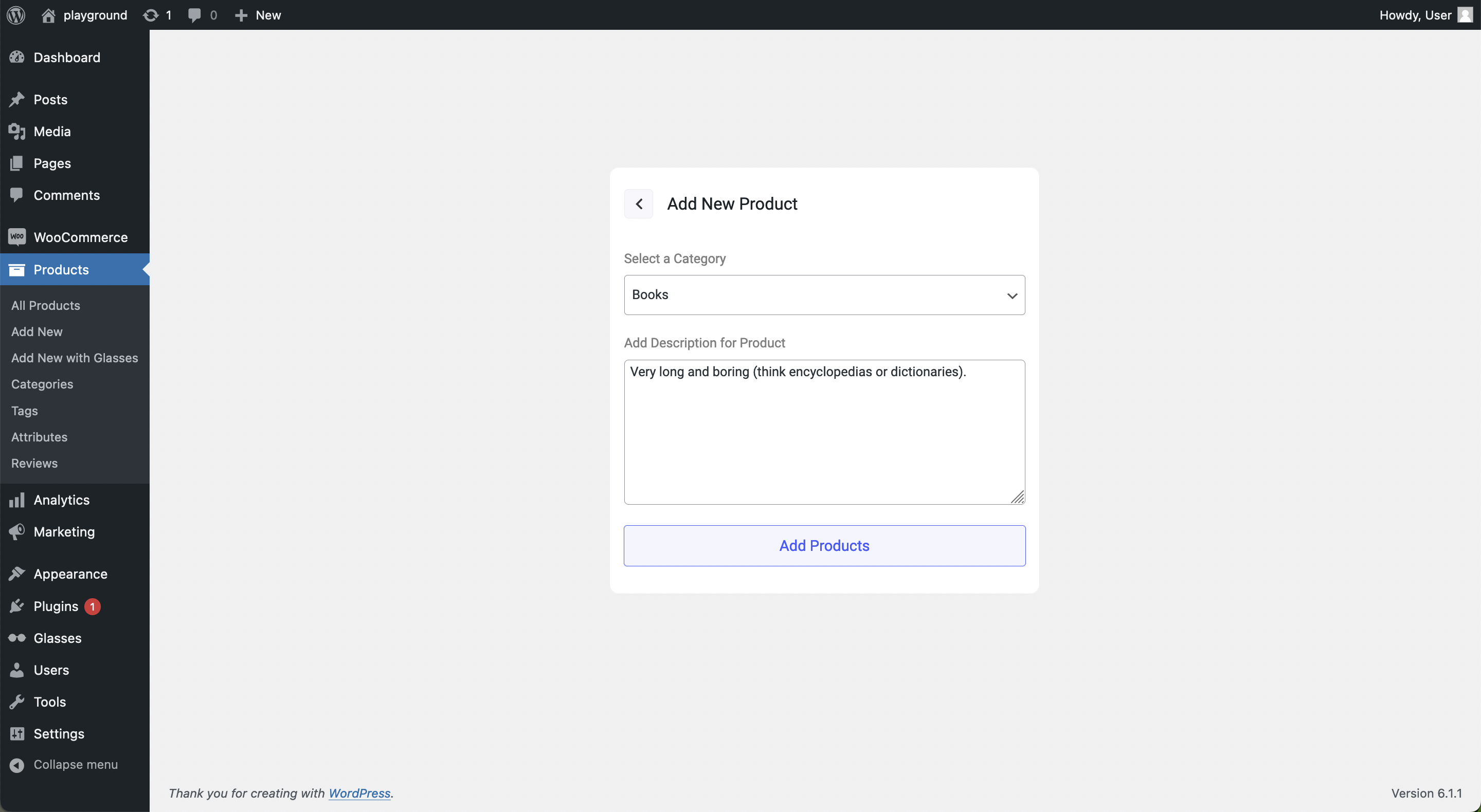This screenshot has height=812, width=1481.
Task: Click the plus icon beside New
Action: pos(241,15)
